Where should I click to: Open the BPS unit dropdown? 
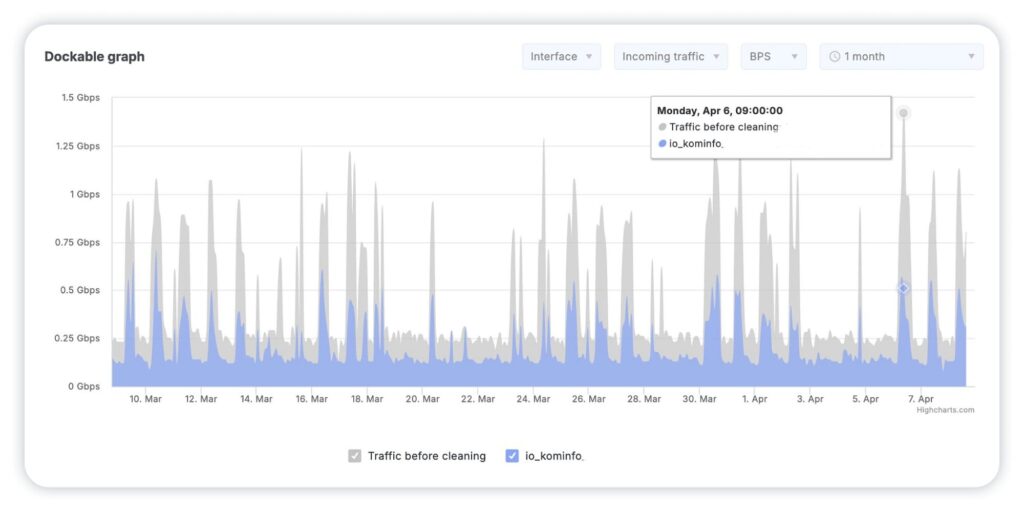tap(773, 57)
